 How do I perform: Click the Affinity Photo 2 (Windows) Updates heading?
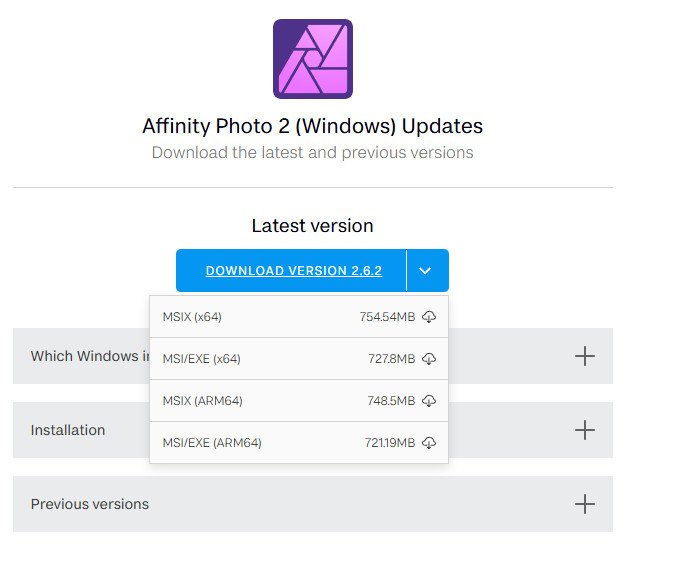click(312, 127)
